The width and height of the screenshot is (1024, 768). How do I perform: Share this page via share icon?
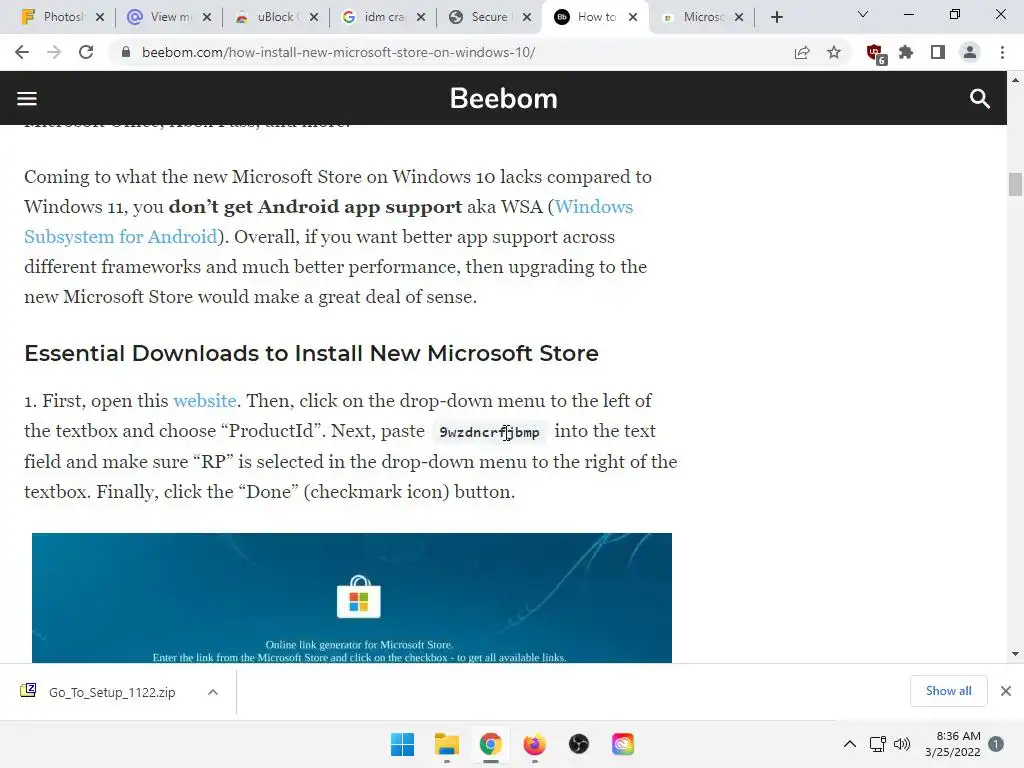[802, 52]
